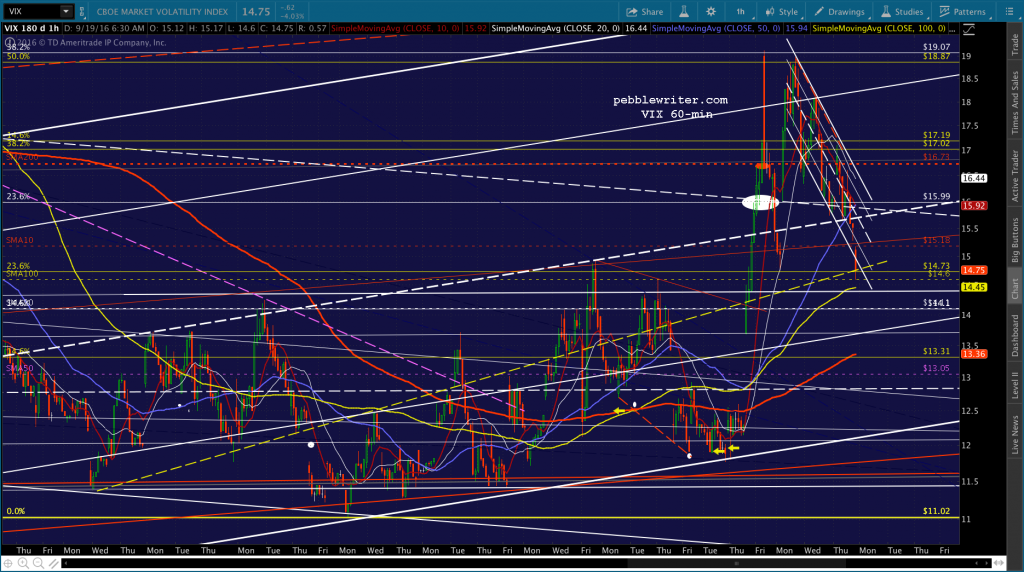Open the Drawings menu
The image size is (1024, 572).
(x=840, y=12)
